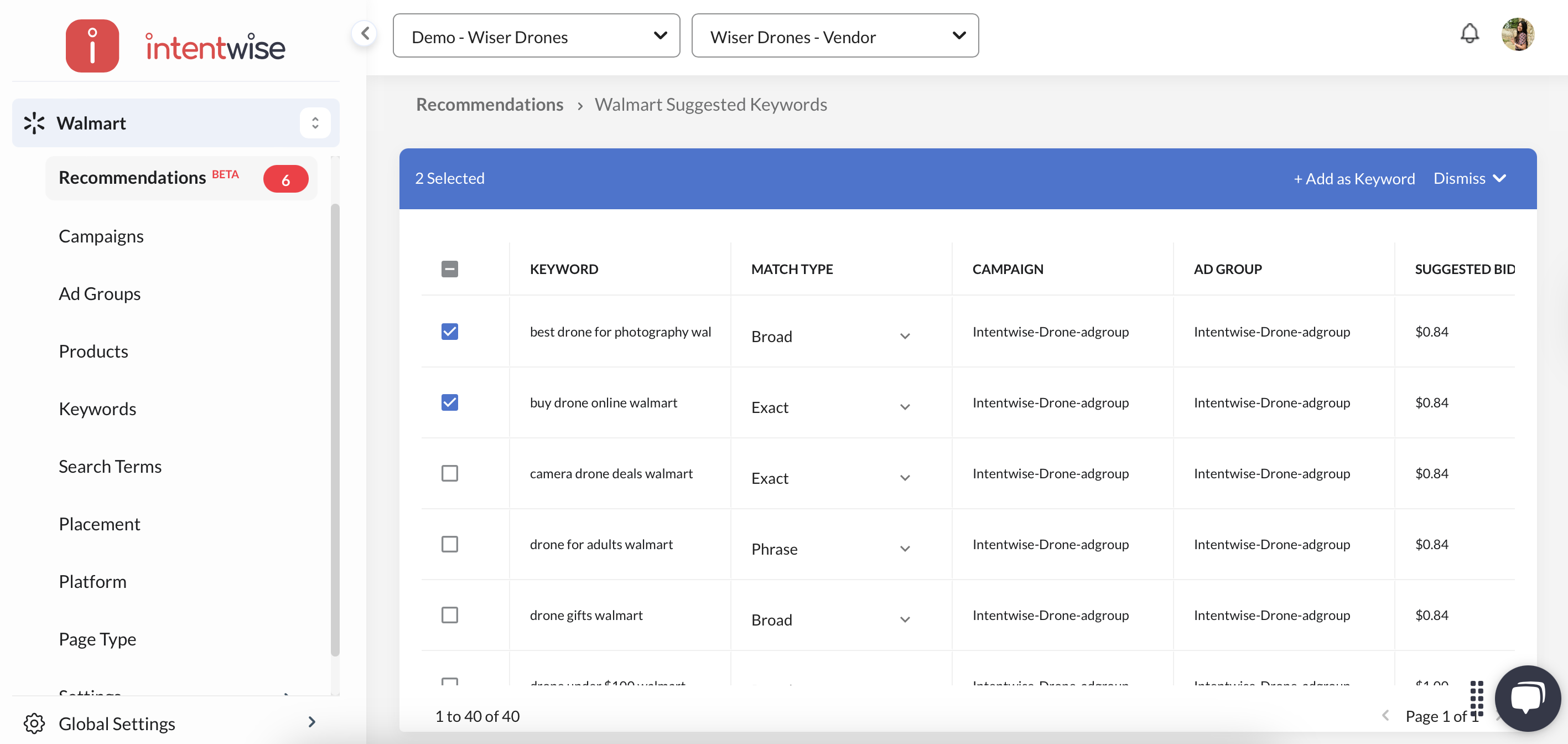This screenshot has width=1568, height=744.
Task: Change match type for camera drone deals walmart
Action: point(831,478)
